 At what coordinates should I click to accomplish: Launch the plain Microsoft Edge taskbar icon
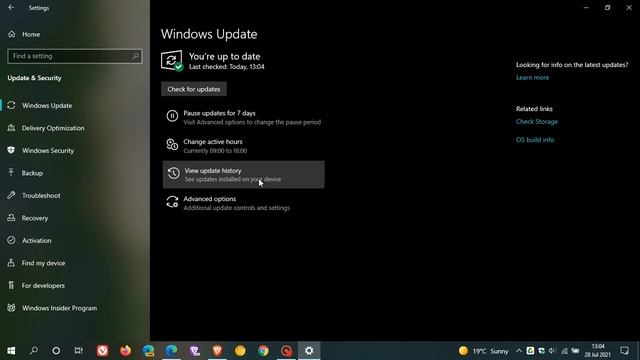(171, 351)
